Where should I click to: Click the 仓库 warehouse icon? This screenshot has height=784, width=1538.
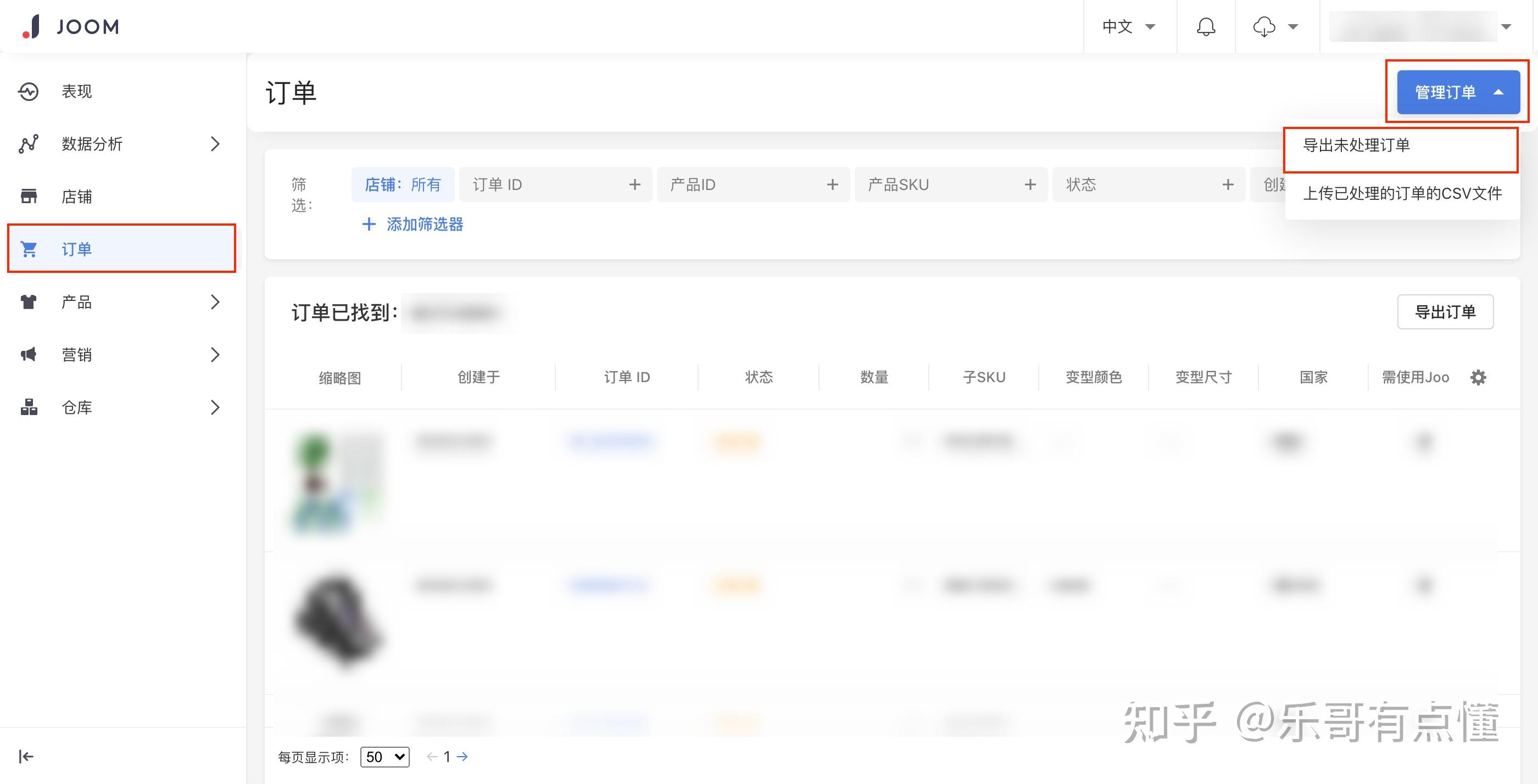(x=29, y=407)
